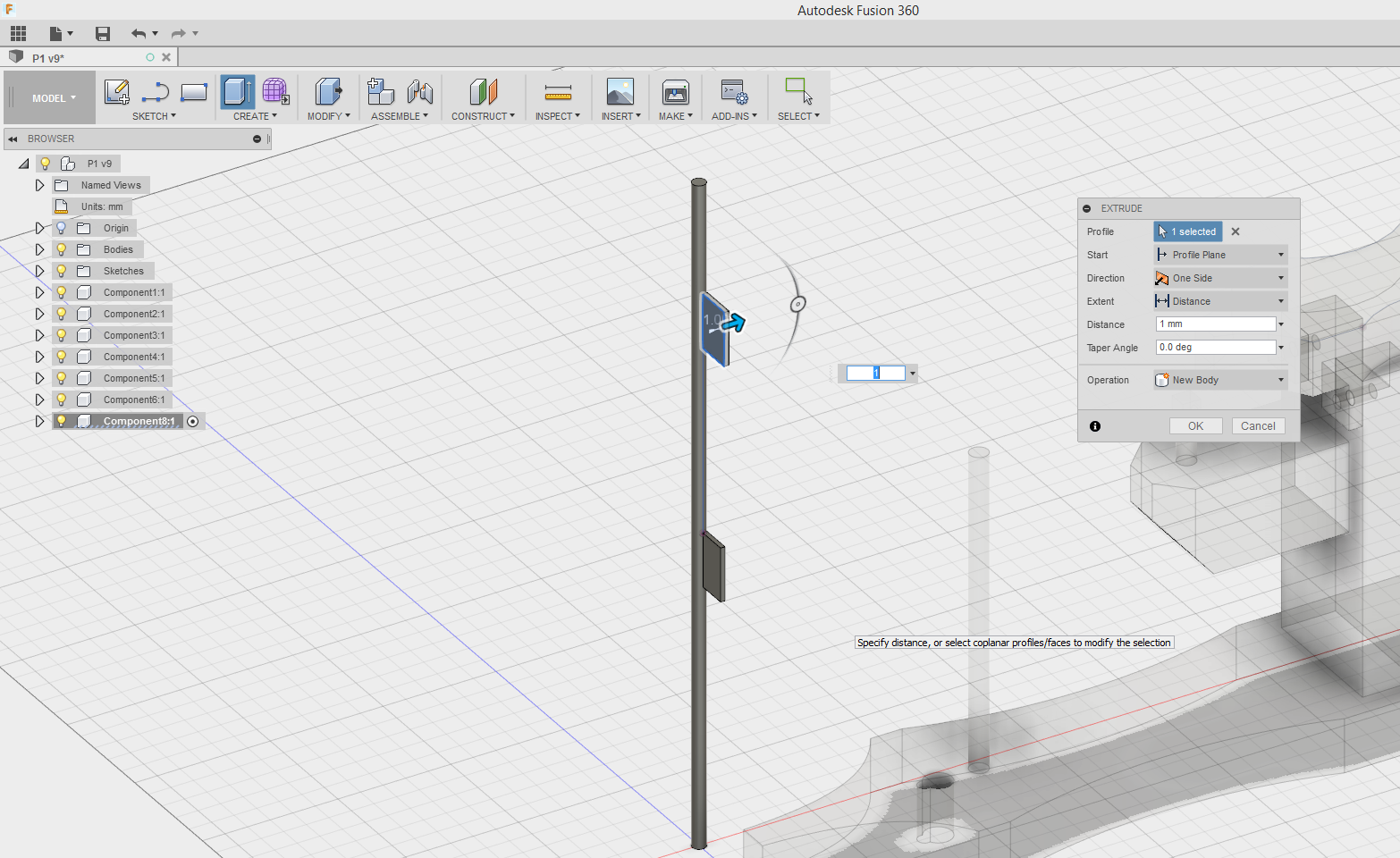Viewport: 1400px width, 858px height.
Task: Clear the profile selection with X
Action: 1236,231
